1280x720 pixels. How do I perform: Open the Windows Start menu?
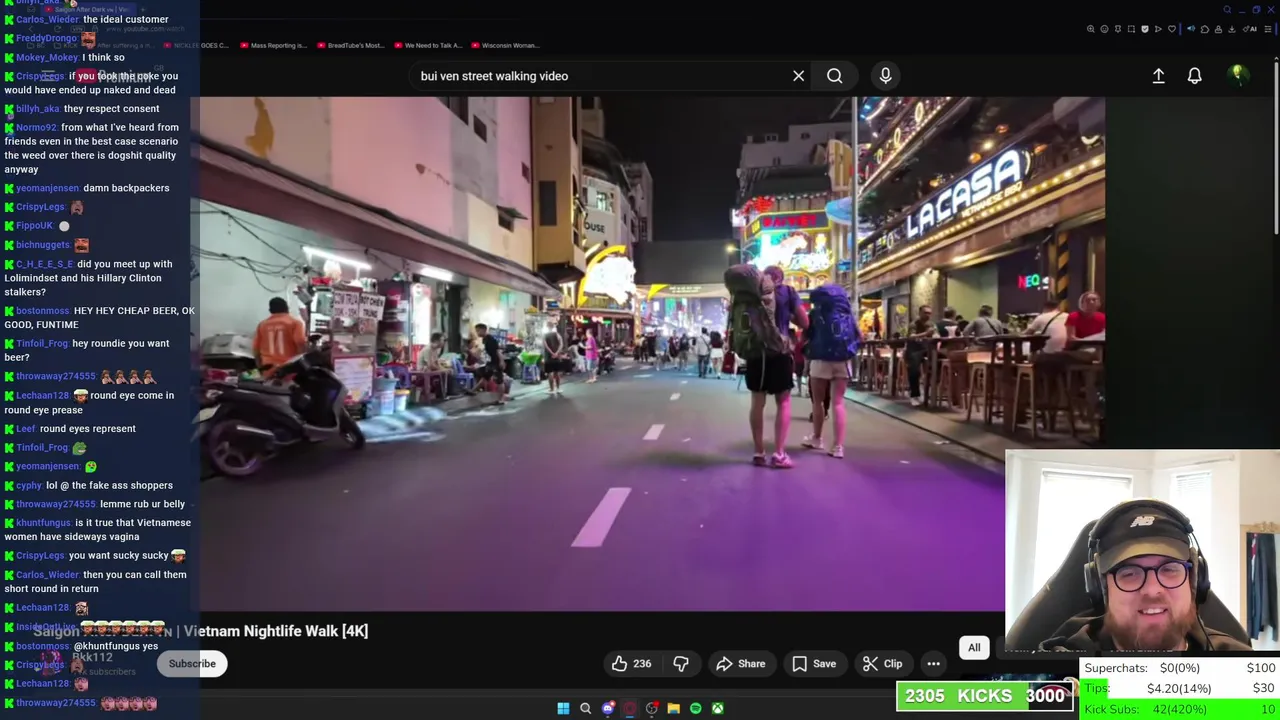[563, 708]
